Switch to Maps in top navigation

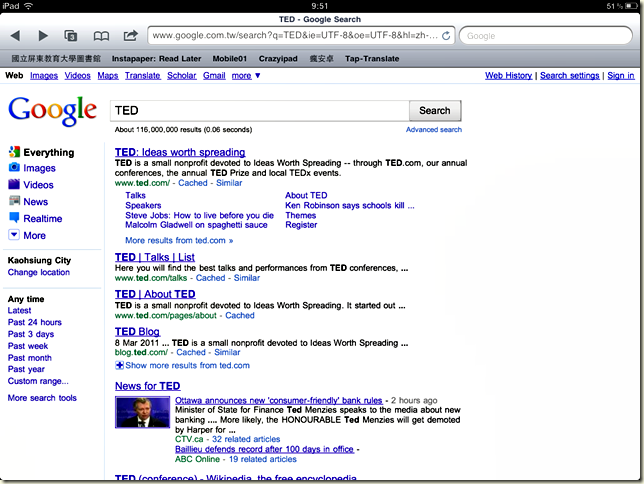[108, 76]
